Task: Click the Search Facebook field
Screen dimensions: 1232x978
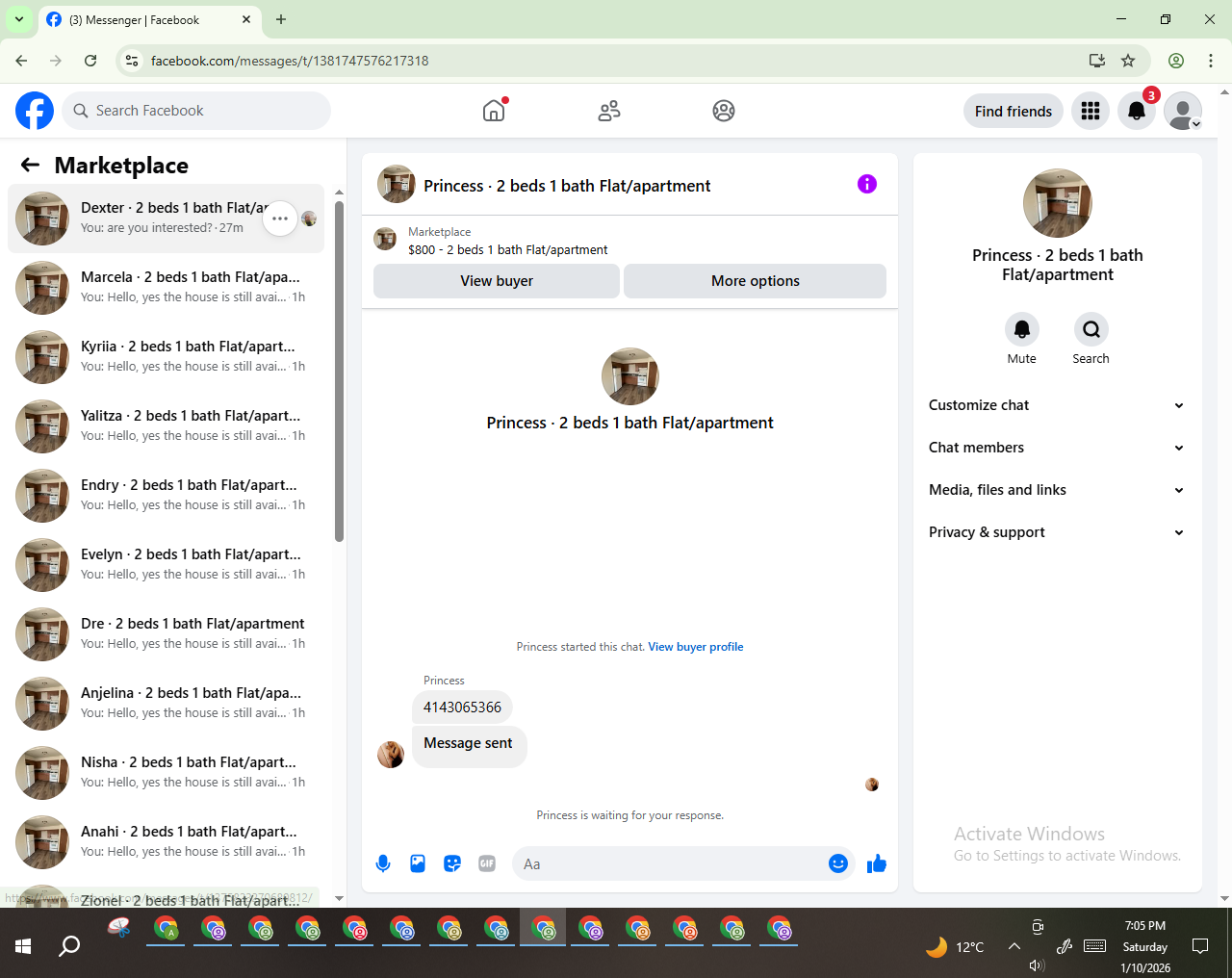Action: pyautogui.click(x=196, y=111)
